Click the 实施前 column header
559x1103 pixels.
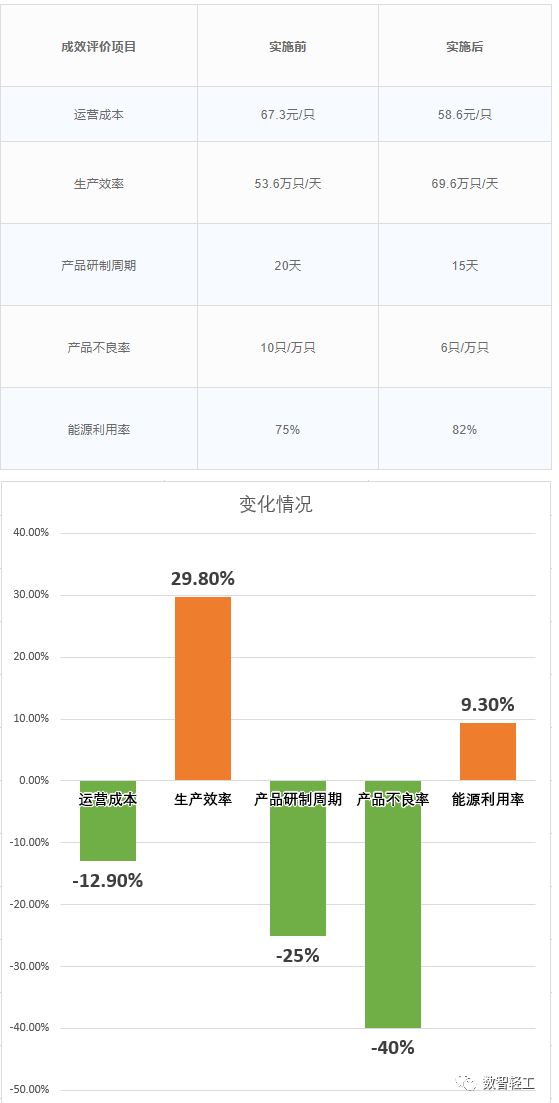point(288,47)
